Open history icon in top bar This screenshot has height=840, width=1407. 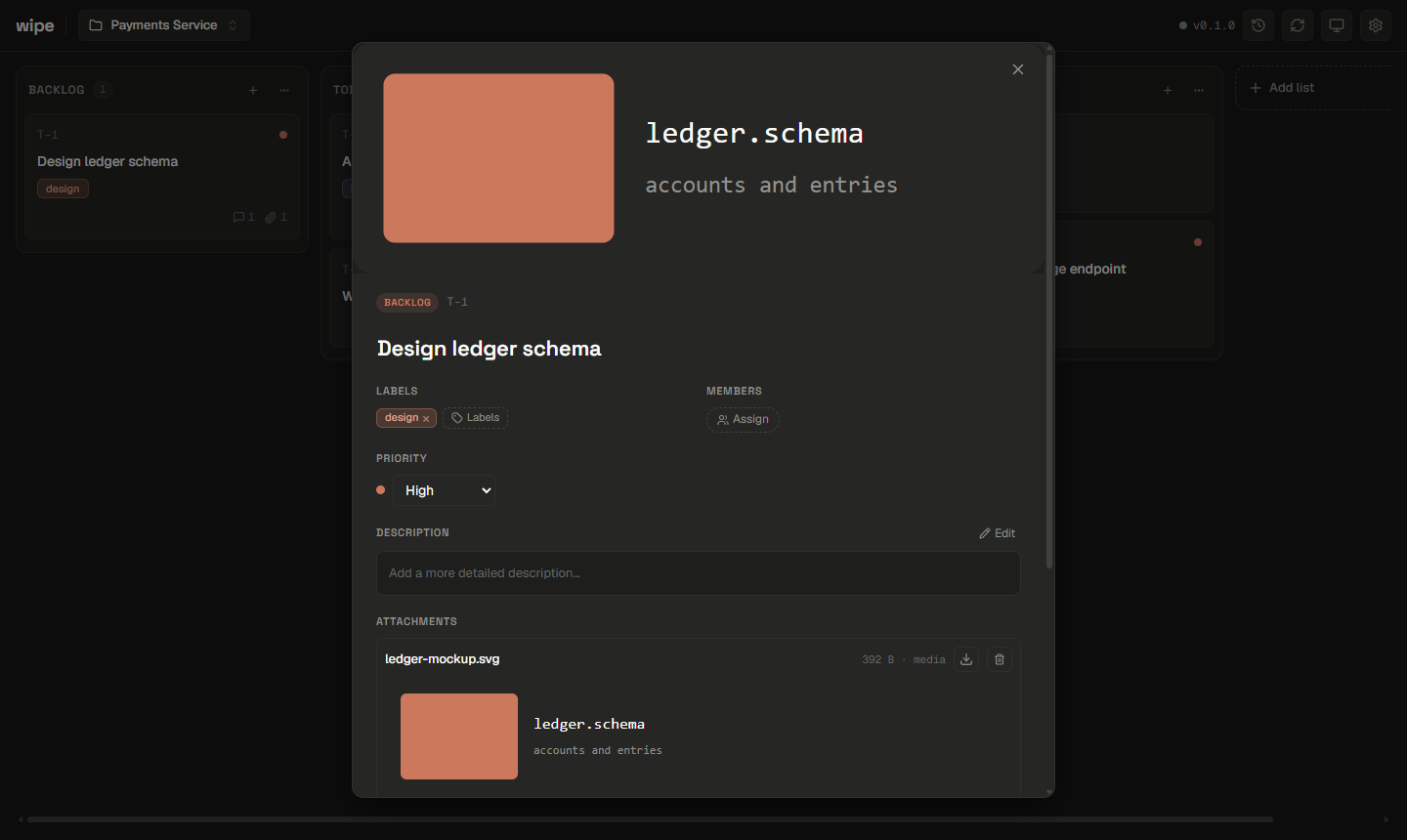coord(1258,25)
